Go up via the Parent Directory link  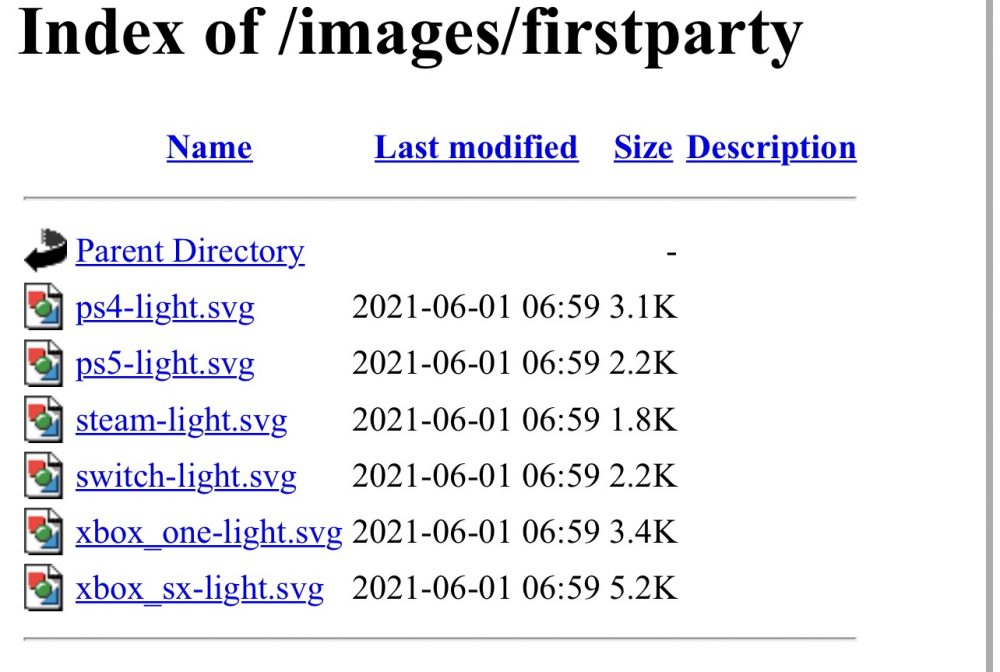click(190, 251)
